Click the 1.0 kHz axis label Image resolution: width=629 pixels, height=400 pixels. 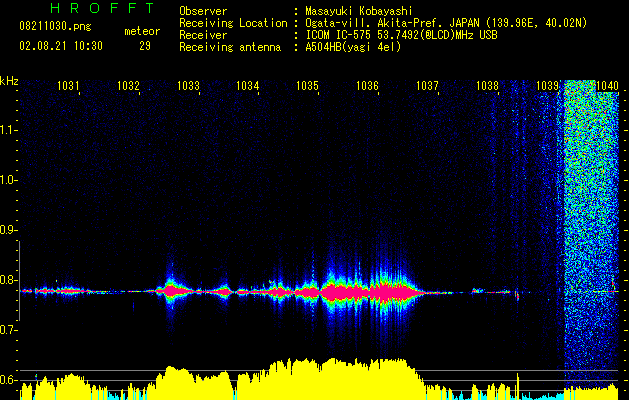click(7, 180)
